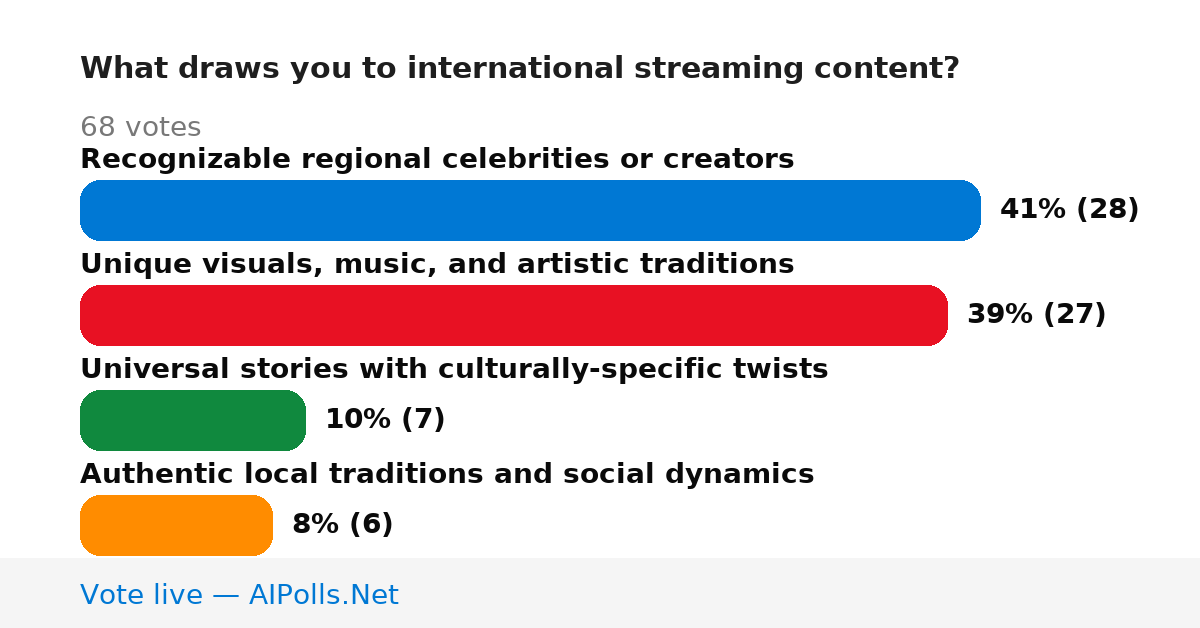Click the 39% (27) result label
The width and height of the screenshot is (1200, 628).
coord(1036,314)
